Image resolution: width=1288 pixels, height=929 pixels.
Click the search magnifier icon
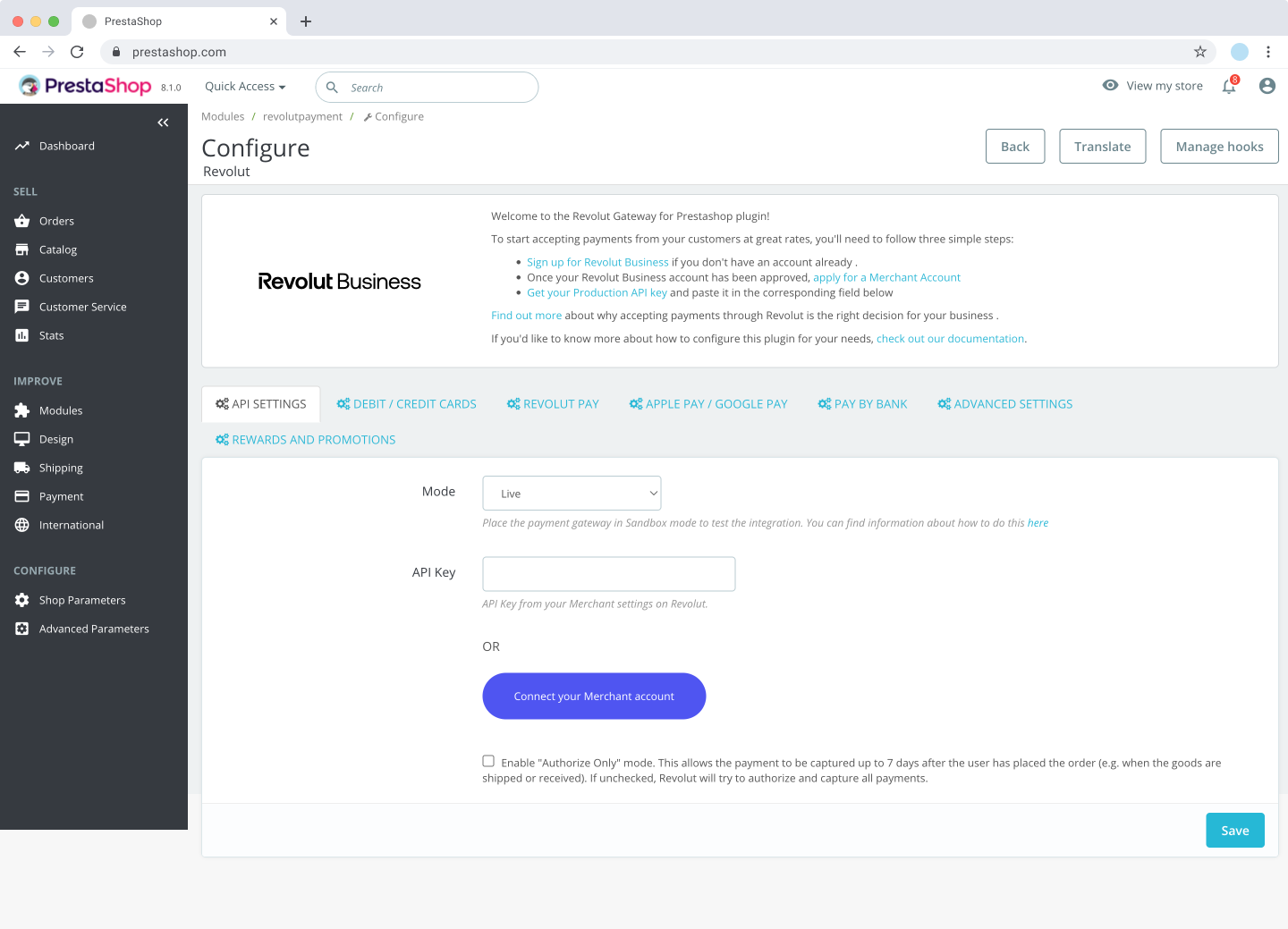click(332, 88)
